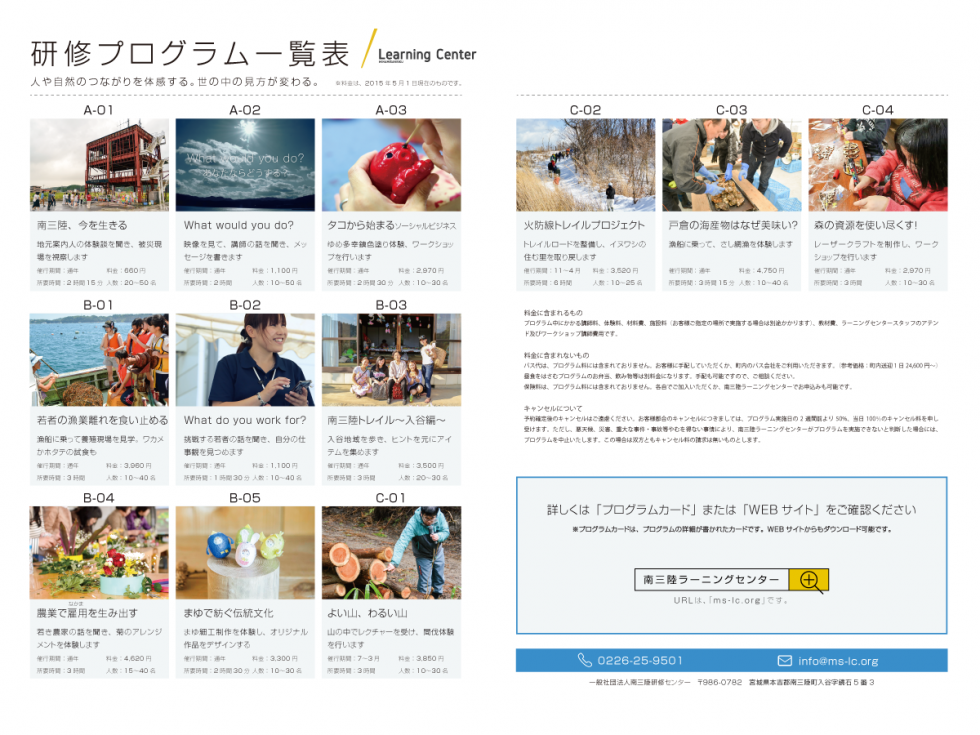The width and height of the screenshot is (980, 735).
Task: Click the 研修プログラム一覧表 page heading
Action: point(190,52)
